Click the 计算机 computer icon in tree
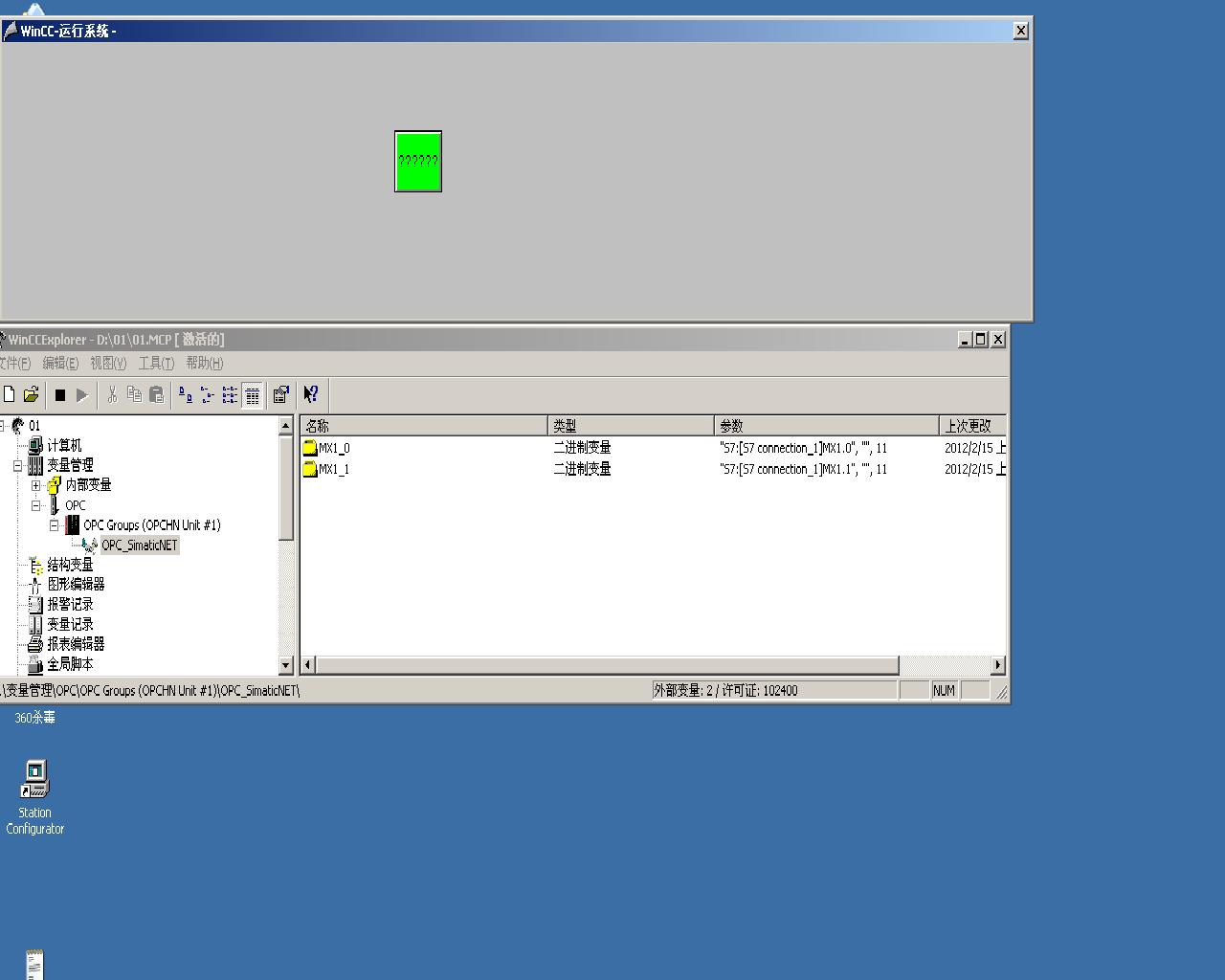The height and width of the screenshot is (980, 1225). [x=35, y=445]
